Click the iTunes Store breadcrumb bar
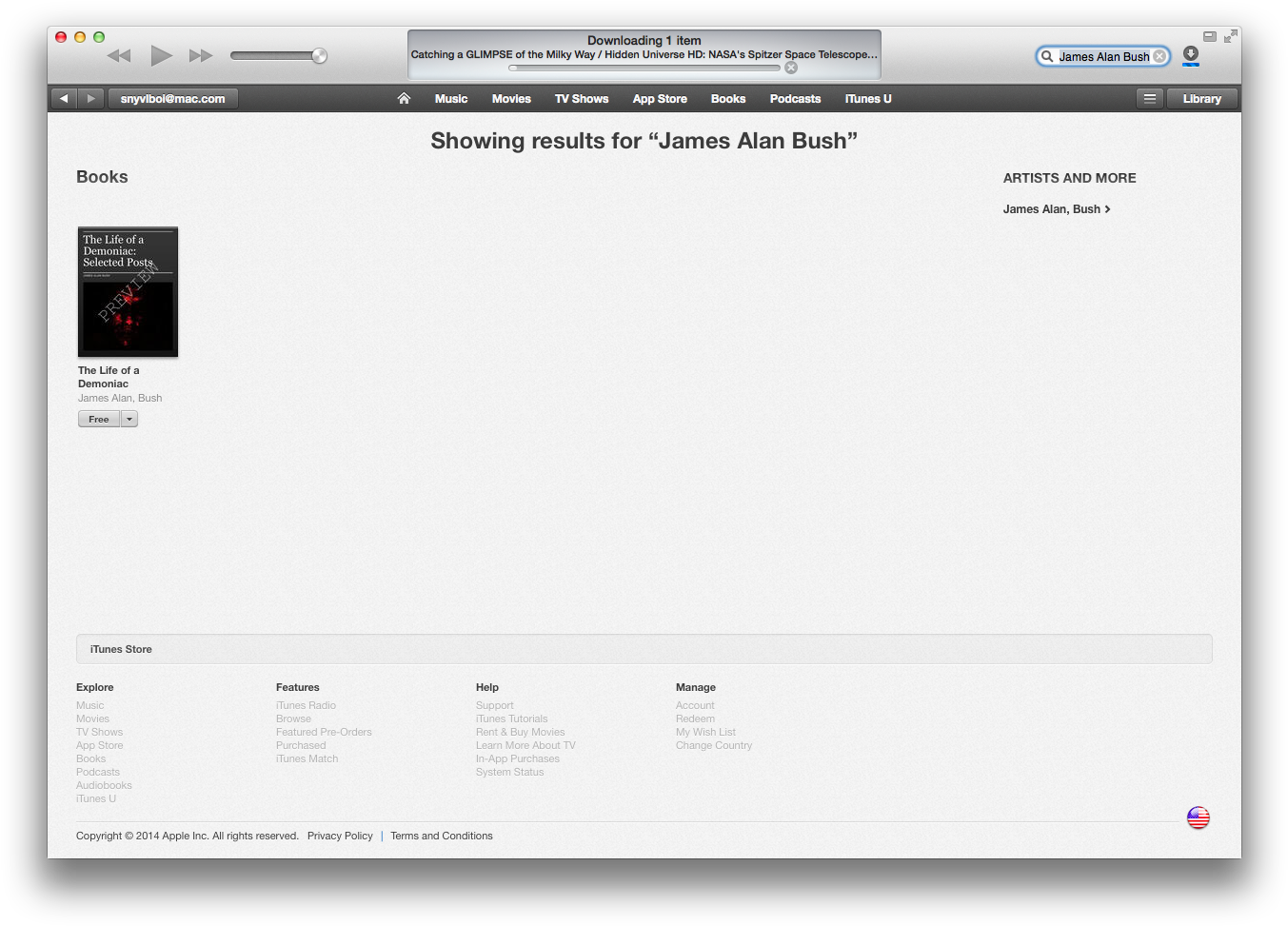Screen dimensions: 1288x926 click(x=644, y=649)
